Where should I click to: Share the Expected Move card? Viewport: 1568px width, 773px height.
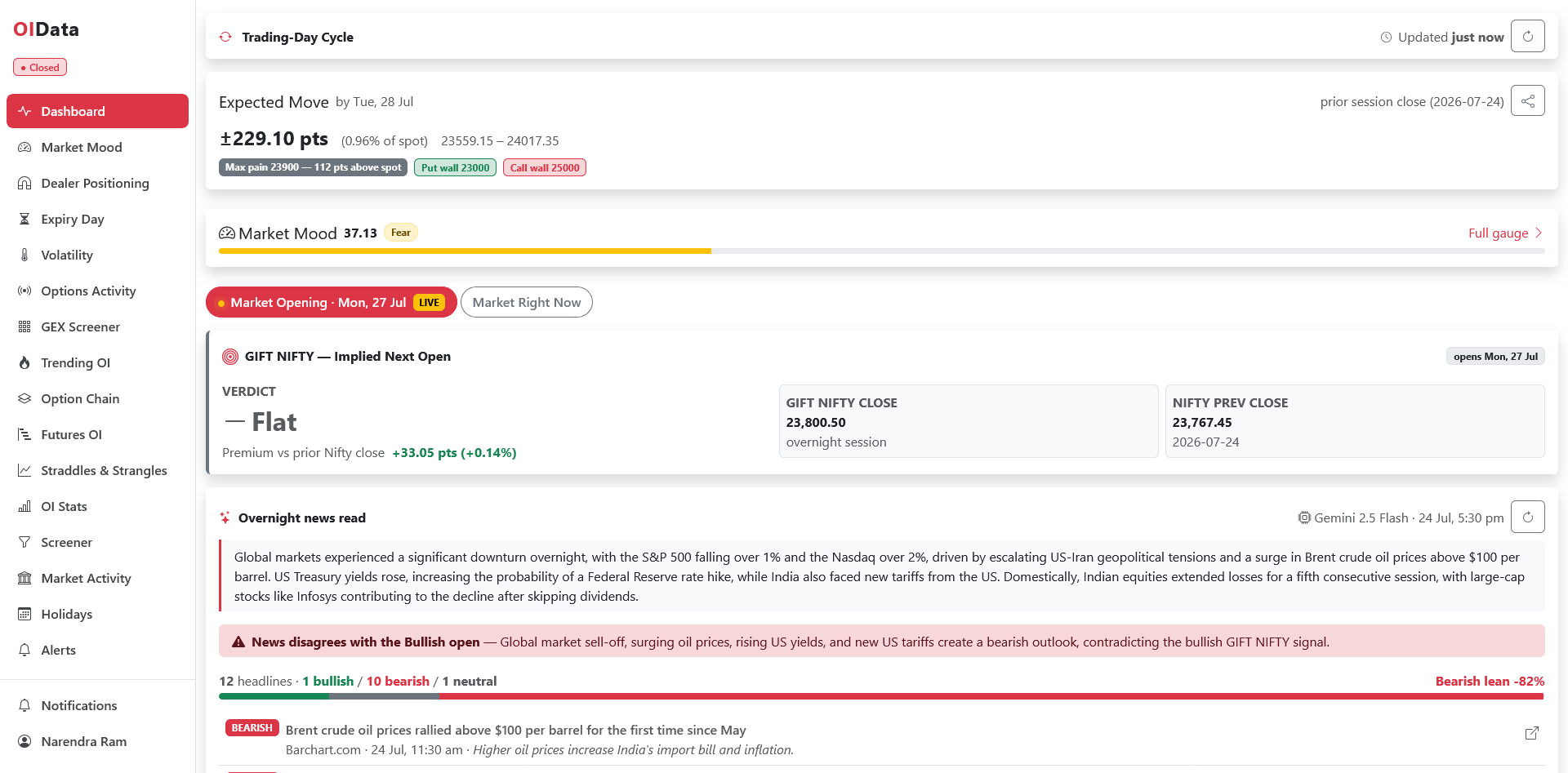click(x=1527, y=100)
